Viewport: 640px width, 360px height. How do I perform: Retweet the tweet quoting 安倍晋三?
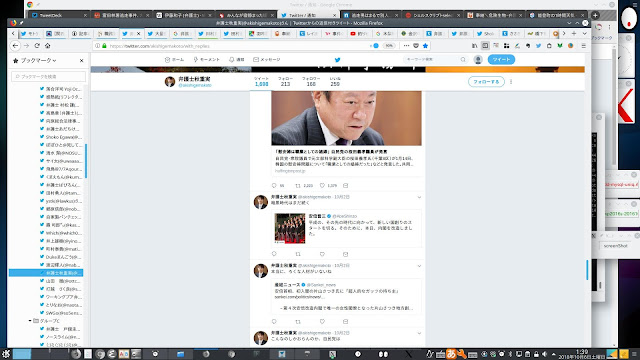(298, 254)
